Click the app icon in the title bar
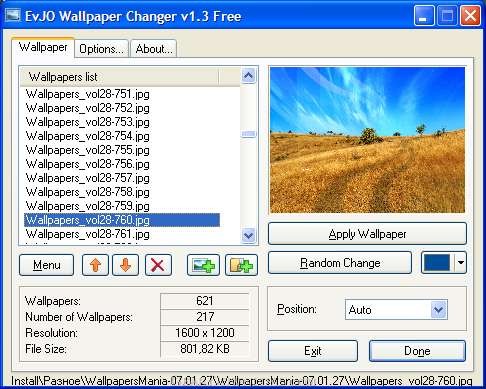This screenshot has height=389, width=486. [13, 15]
